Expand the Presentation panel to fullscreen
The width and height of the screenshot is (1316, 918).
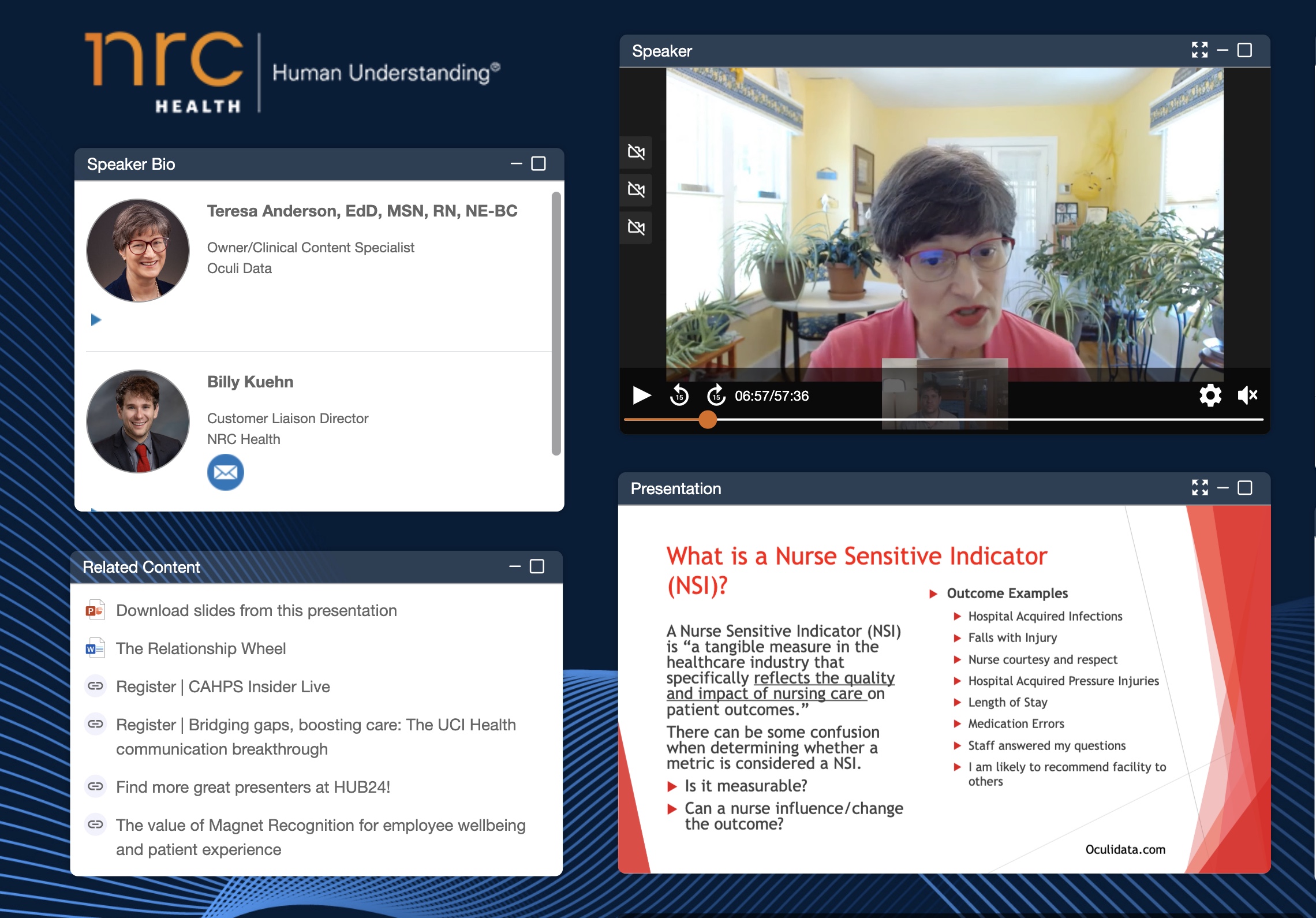pyautogui.click(x=1200, y=488)
